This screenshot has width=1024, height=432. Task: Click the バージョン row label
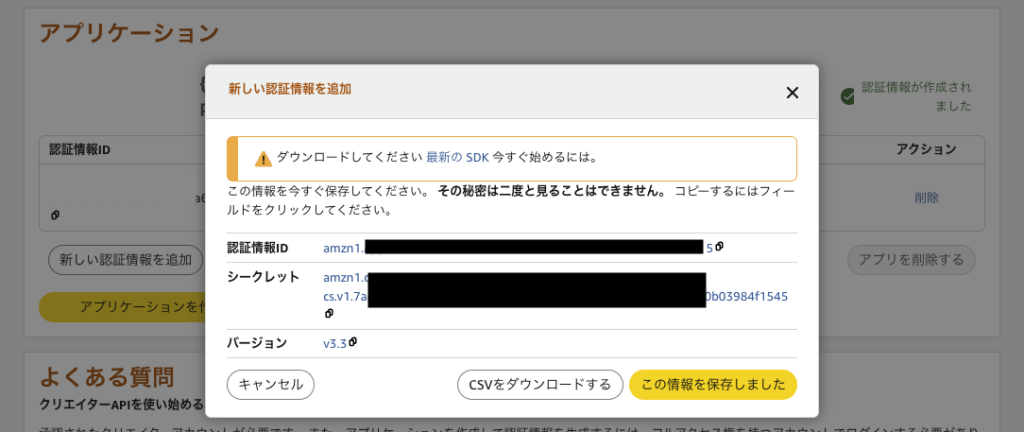click(257, 343)
